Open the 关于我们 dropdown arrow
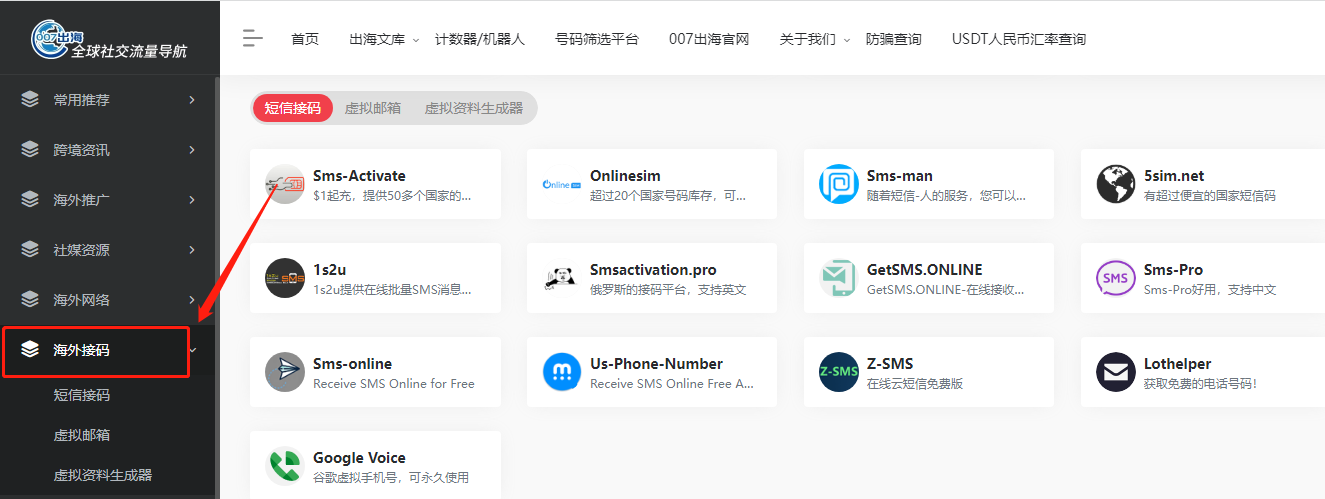This screenshot has width=1325, height=499. pyautogui.click(x=847, y=40)
